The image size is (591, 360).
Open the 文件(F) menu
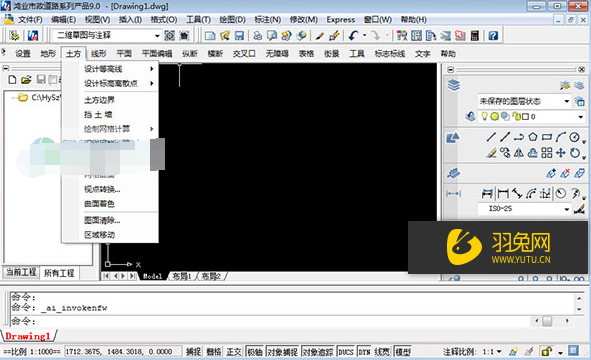tap(30, 20)
